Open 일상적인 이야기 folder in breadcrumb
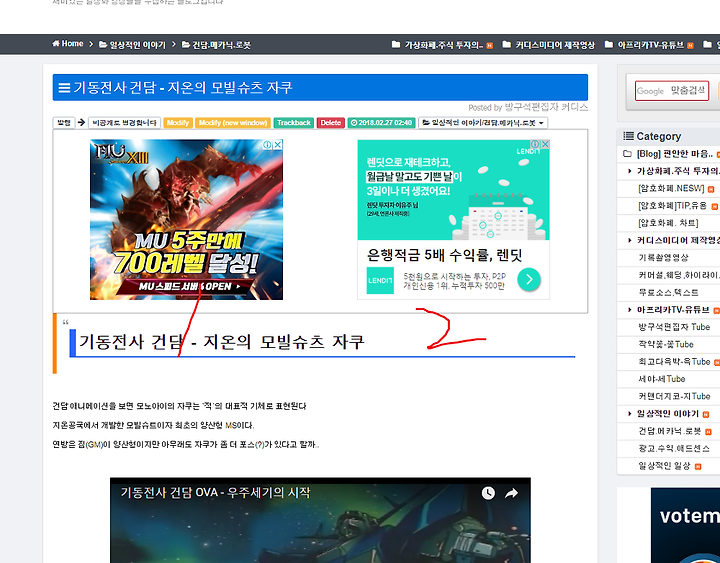Screen dimensions: 720x563 point(132,45)
